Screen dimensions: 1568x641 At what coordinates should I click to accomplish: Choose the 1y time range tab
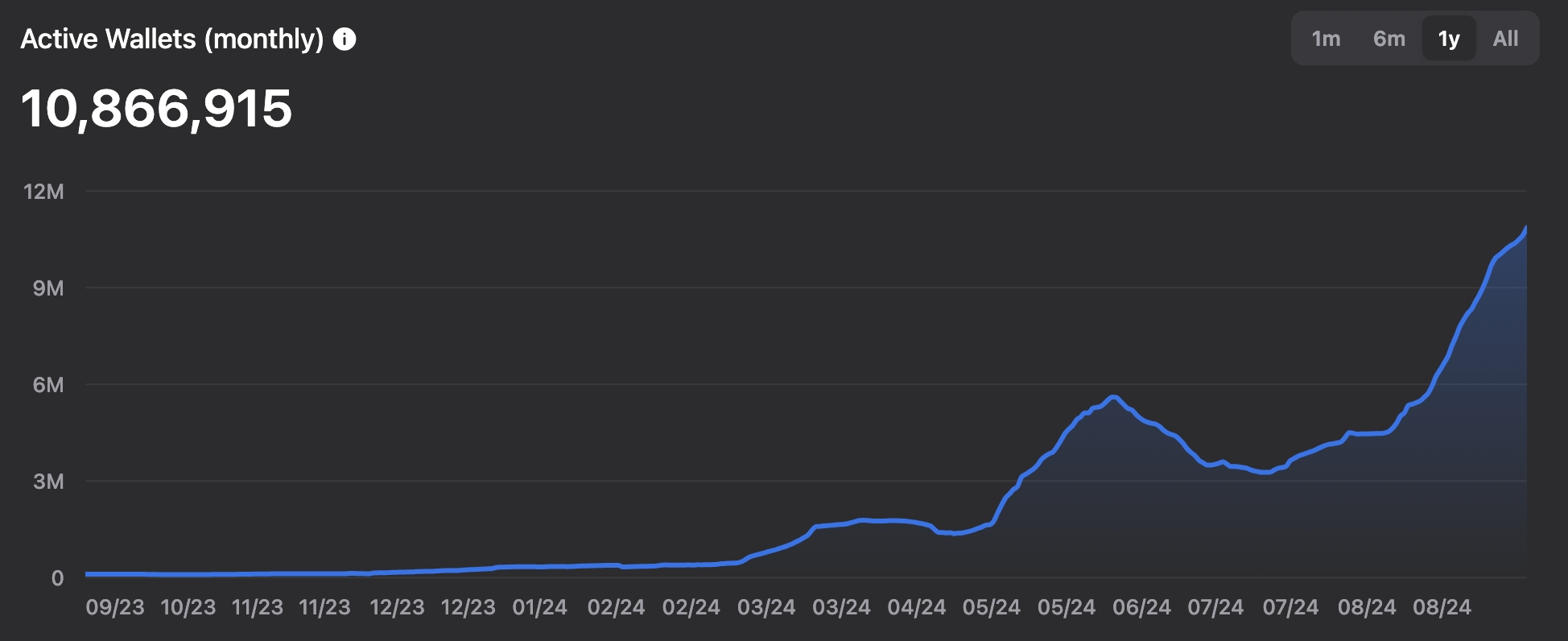click(x=1449, y=39)
